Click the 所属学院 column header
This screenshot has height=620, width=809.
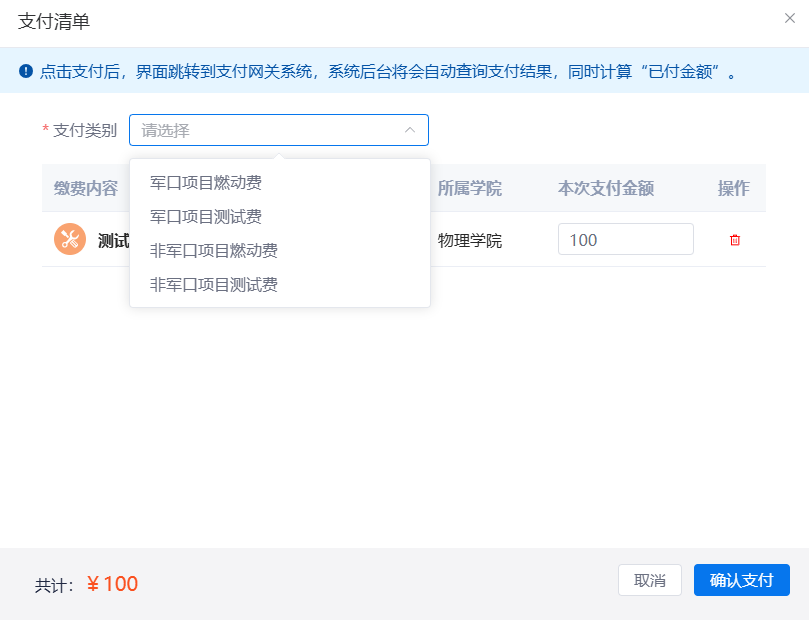pyautogui.click(x=470, y=188)
